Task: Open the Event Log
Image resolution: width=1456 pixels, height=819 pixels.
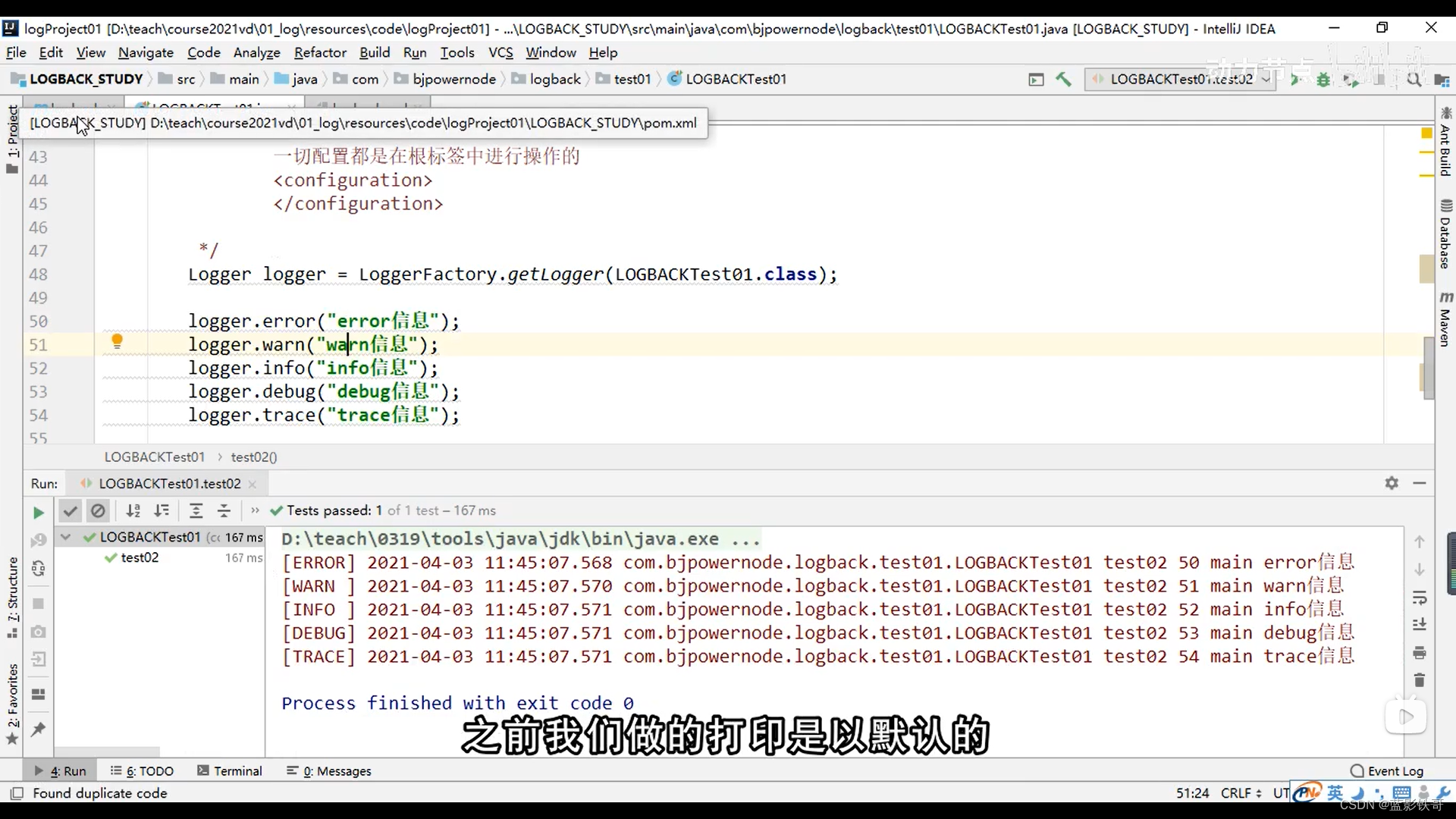Action: click(x=1387, y=771)
